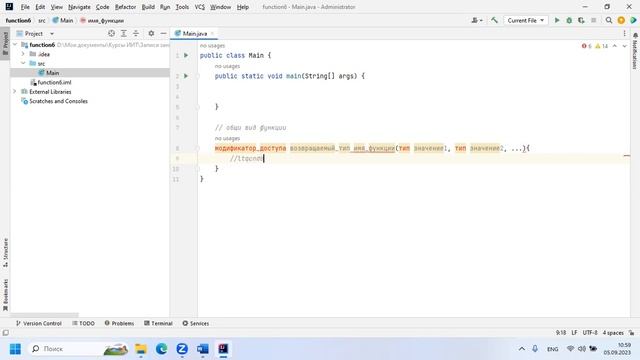Open File menu
This screenshot has width=640, height=360.
click(25, 7)
